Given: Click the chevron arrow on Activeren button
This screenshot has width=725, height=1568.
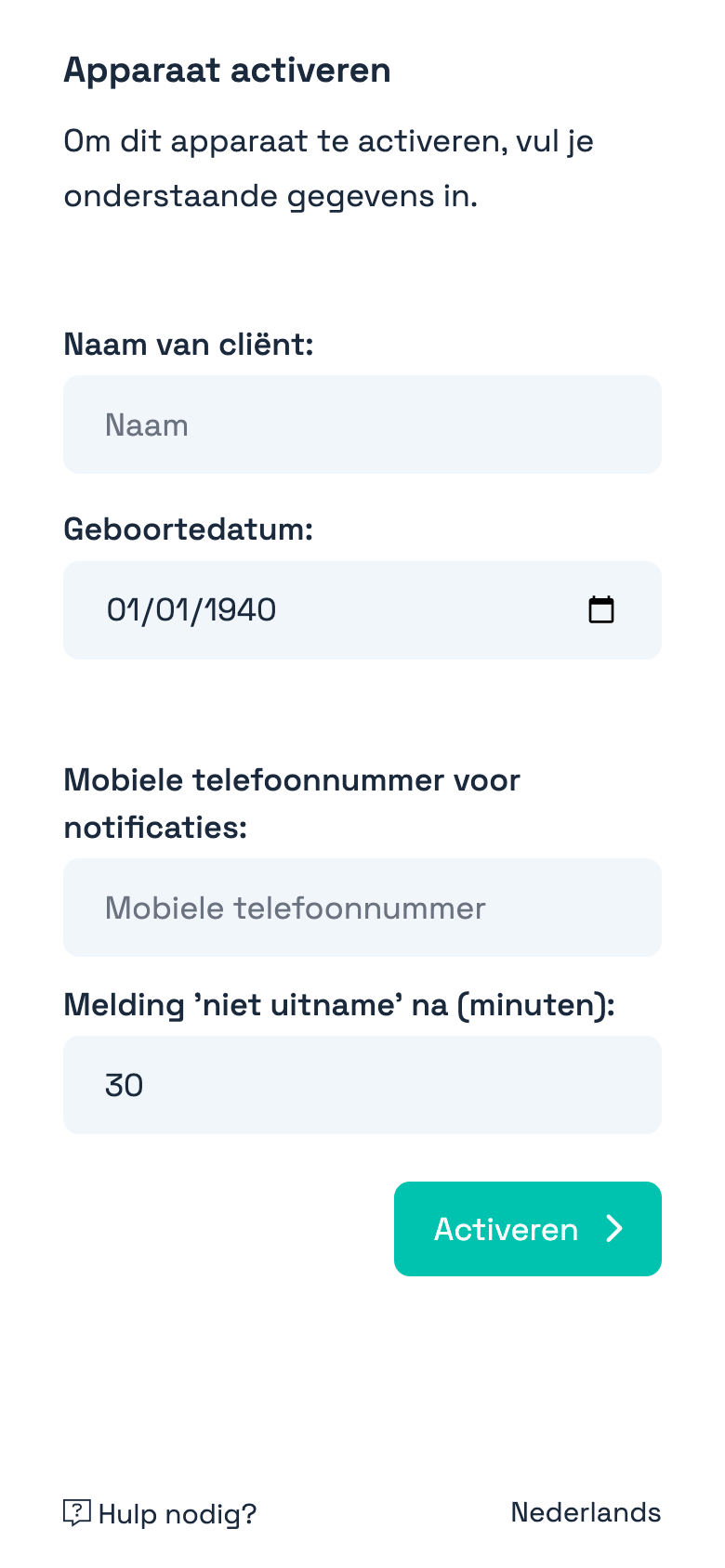Looking at the screenshot, I should click(614, 1229).
